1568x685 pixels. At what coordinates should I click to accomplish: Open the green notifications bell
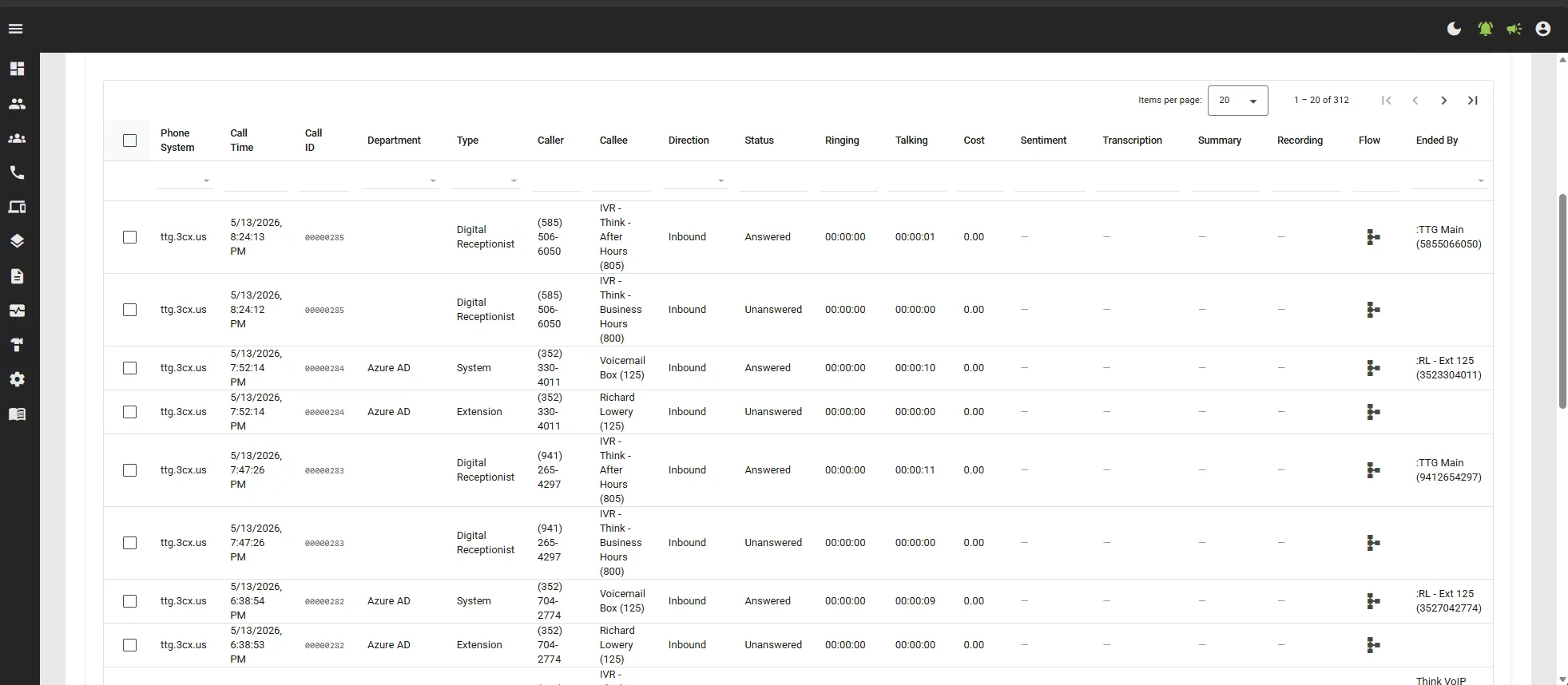coord(1485,29)
